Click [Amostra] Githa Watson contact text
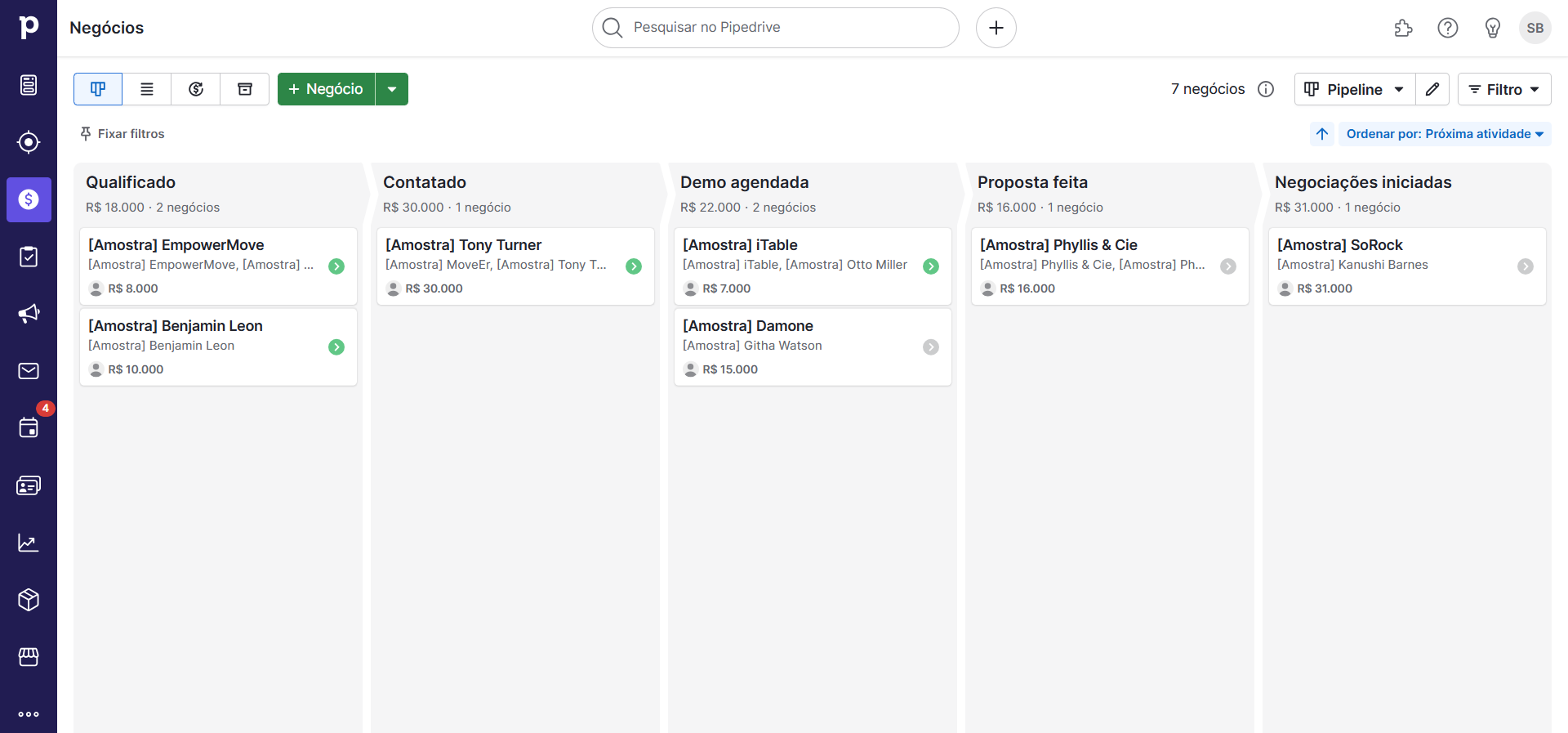1568x733 pixels. point(752,346)
